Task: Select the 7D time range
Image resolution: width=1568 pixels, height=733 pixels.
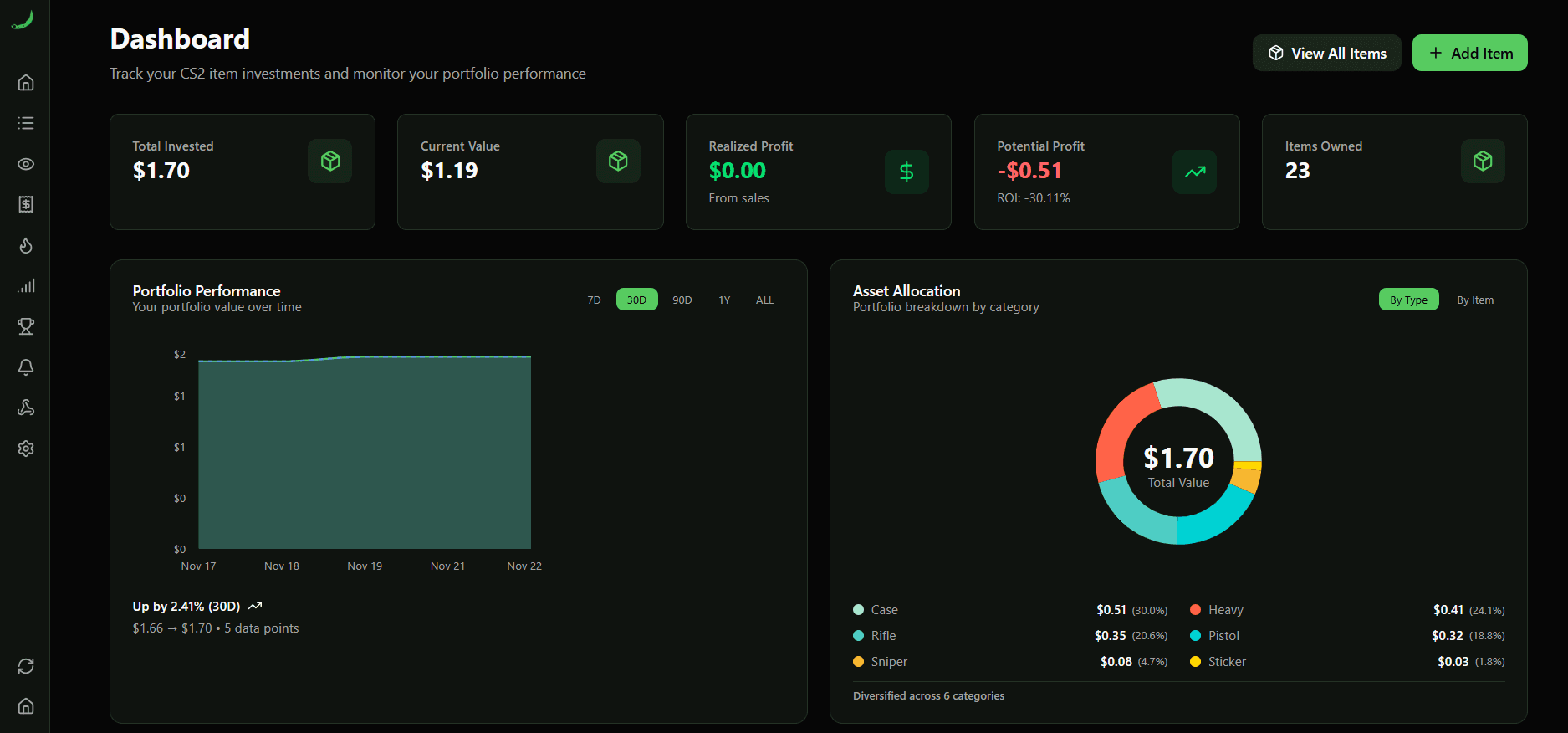Action: point(594,300)
